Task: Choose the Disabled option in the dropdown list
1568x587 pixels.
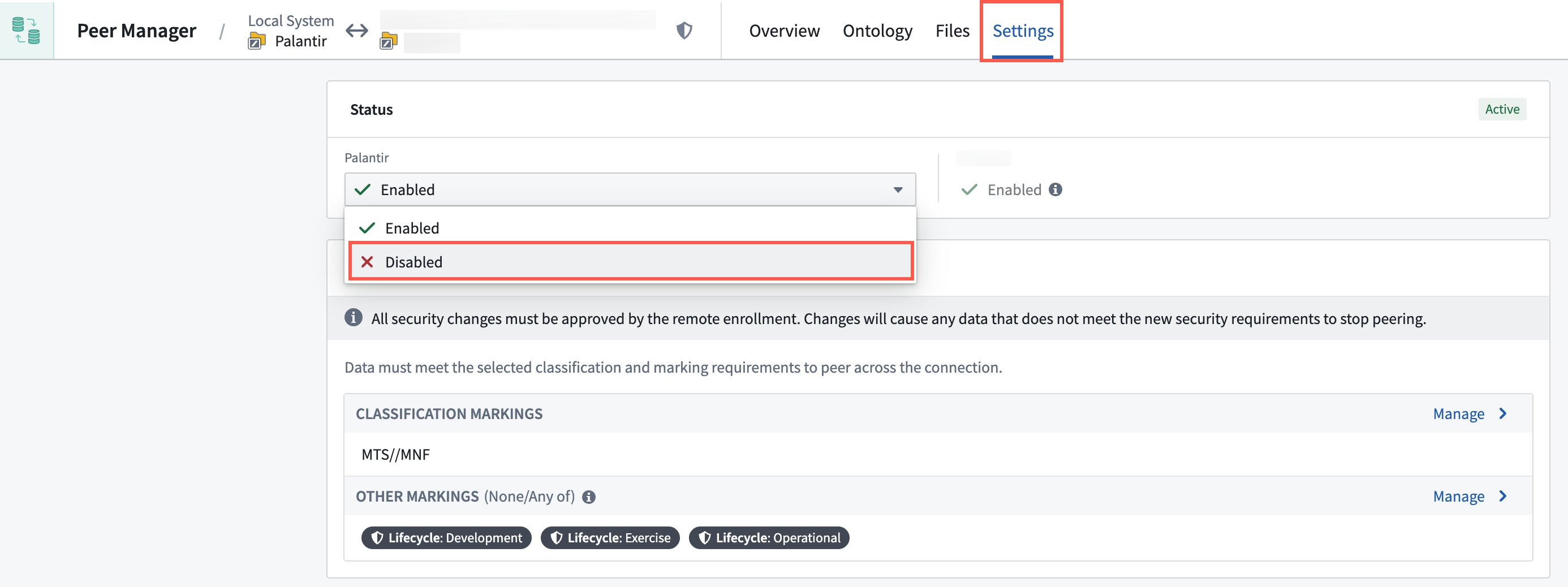Action: point(630,262)
